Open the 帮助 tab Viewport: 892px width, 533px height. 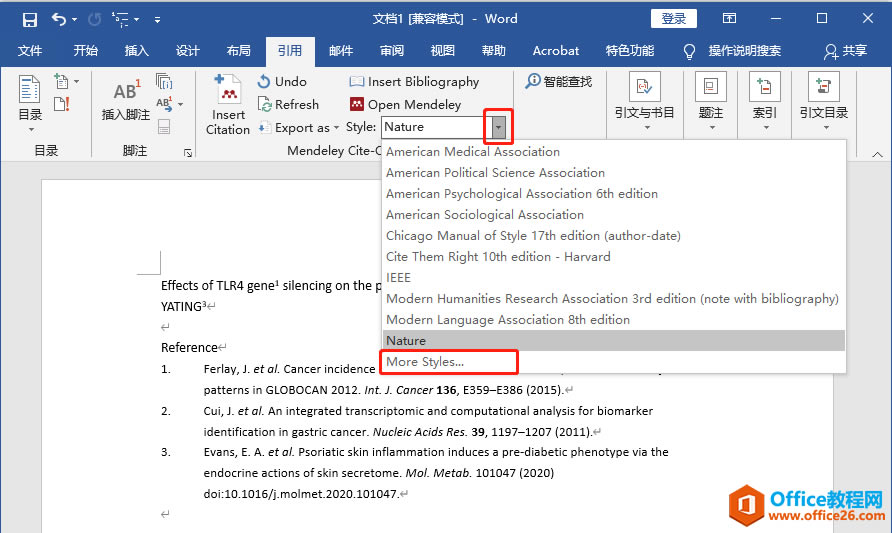(x=494, y=51)
